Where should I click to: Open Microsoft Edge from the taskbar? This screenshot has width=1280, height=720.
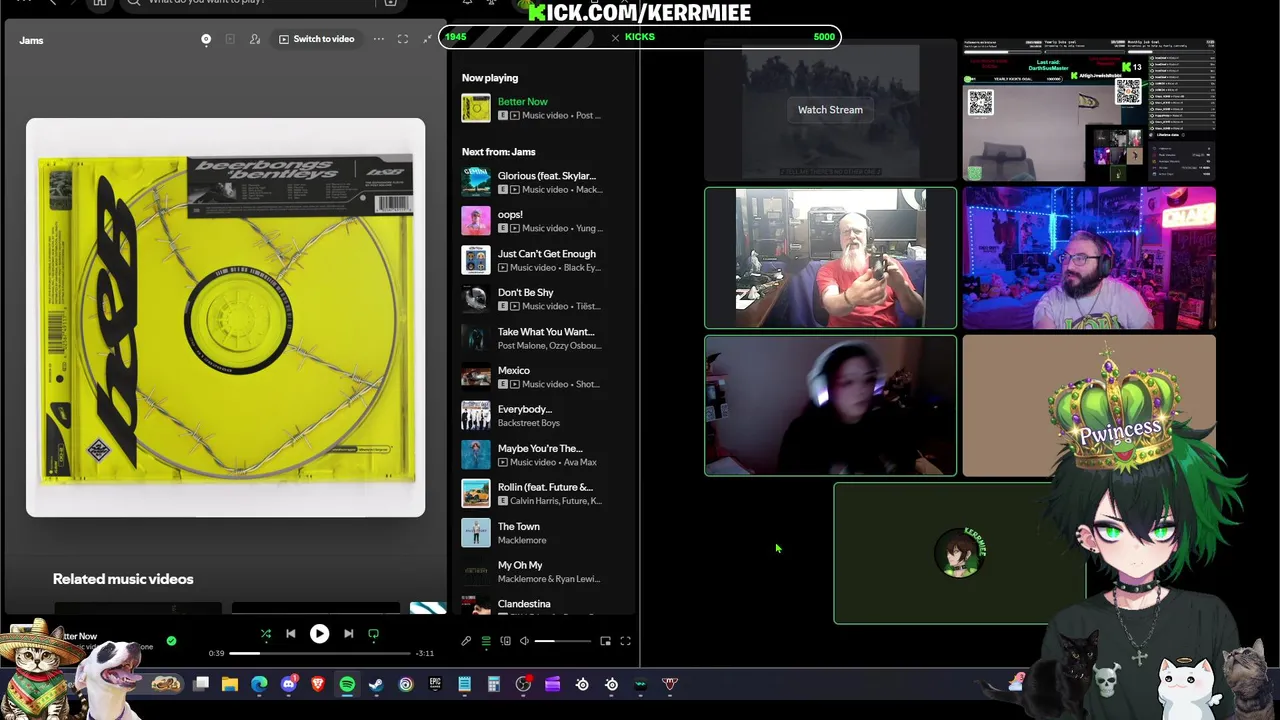pos(259,684)
